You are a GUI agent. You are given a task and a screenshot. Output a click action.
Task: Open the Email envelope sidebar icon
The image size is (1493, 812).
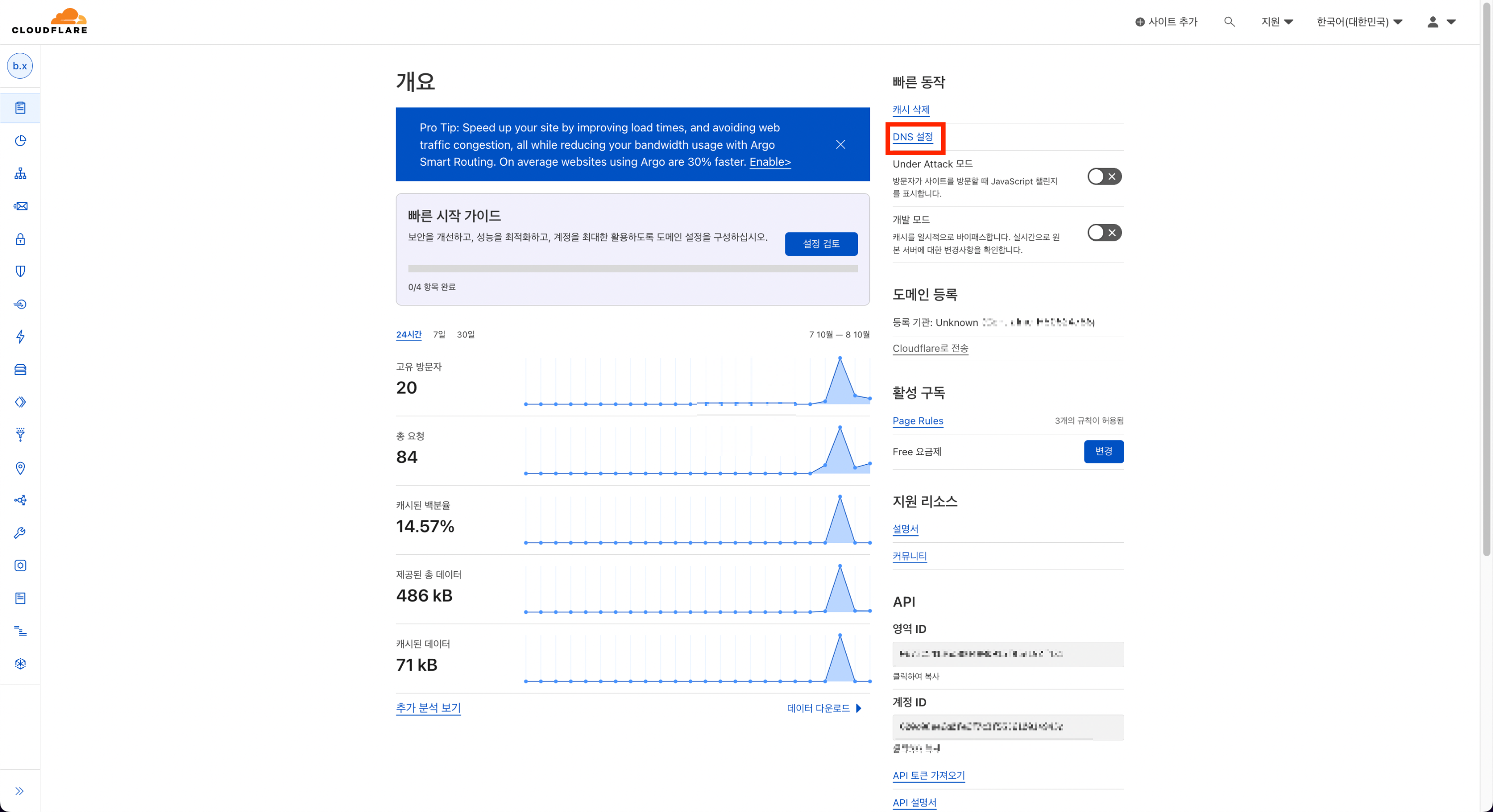click(x=20, y=206)
